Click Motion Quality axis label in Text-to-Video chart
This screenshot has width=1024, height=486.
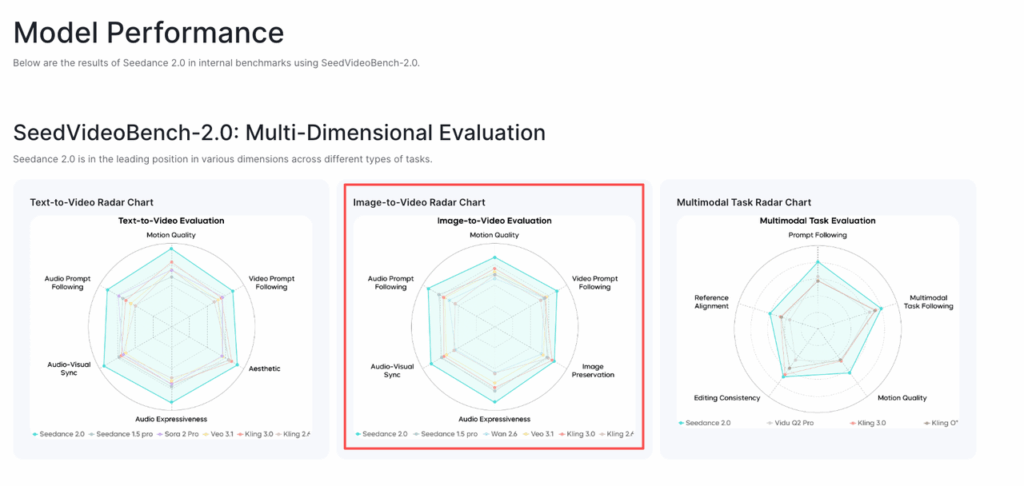click(x=171, y=235)
